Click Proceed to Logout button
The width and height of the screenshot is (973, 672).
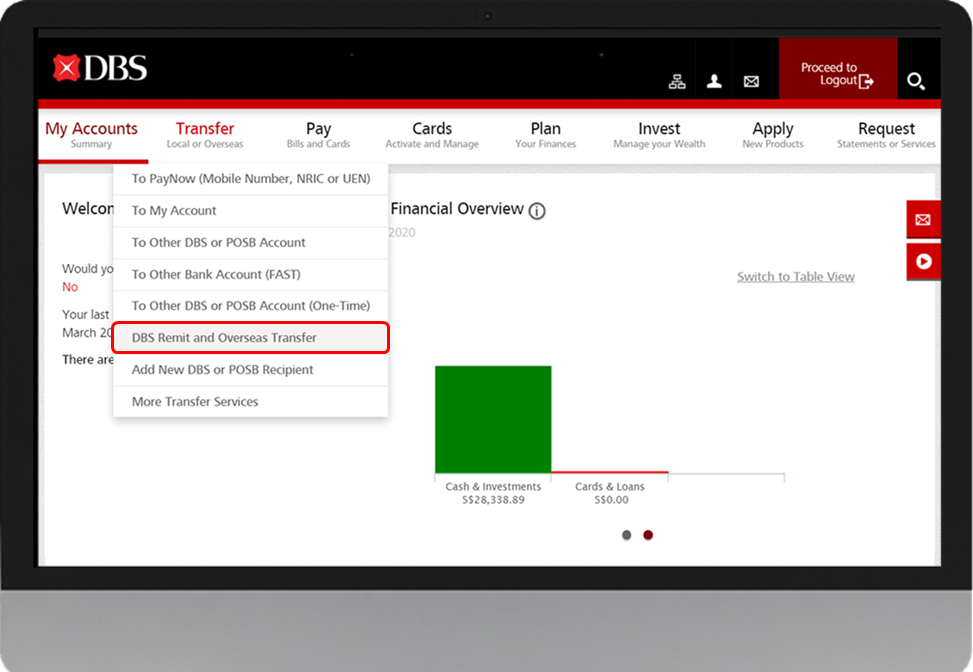pos(837,74)
